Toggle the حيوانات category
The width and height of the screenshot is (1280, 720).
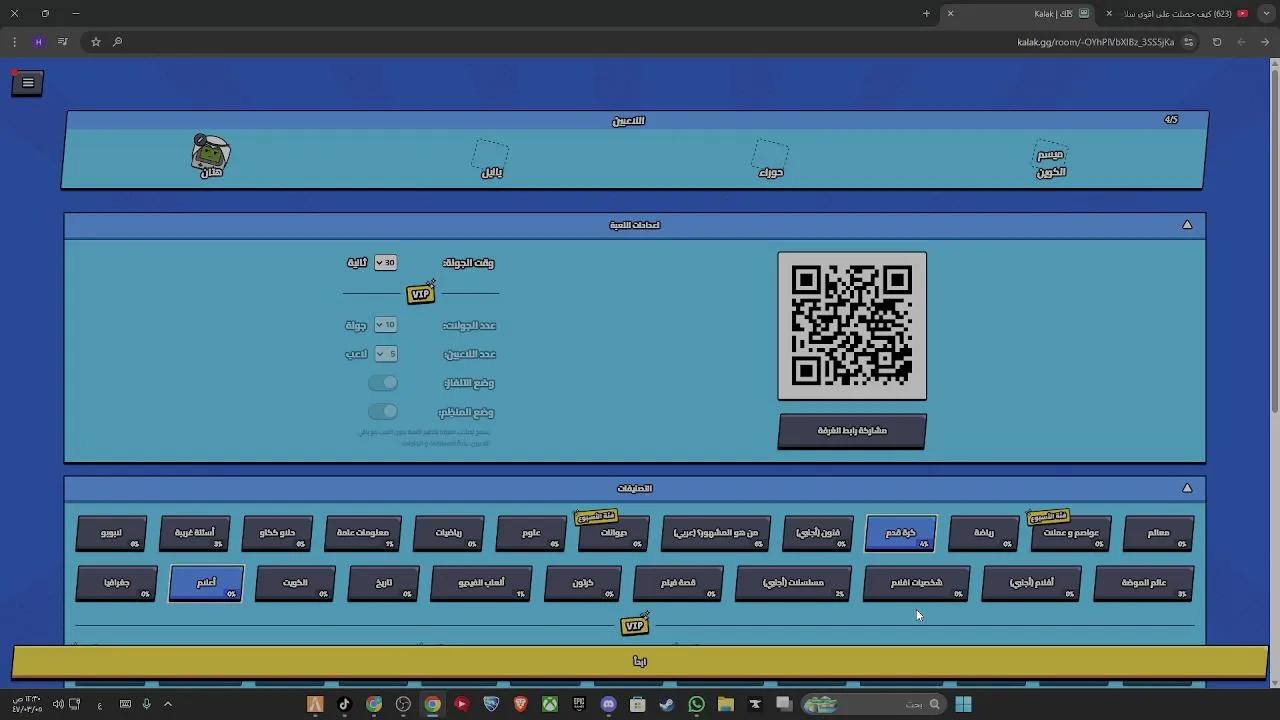tap(613, 533)
